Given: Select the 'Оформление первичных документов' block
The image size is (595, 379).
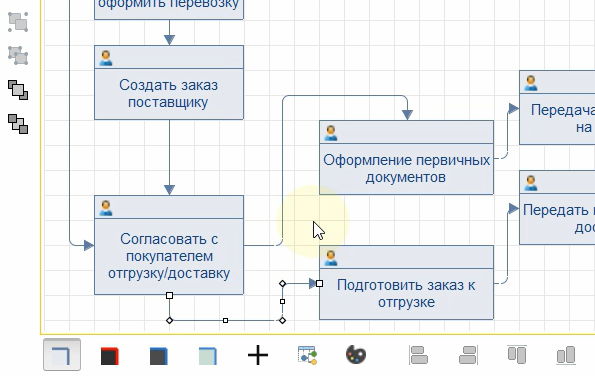Looking at the screenshot, I should [406, 157].
